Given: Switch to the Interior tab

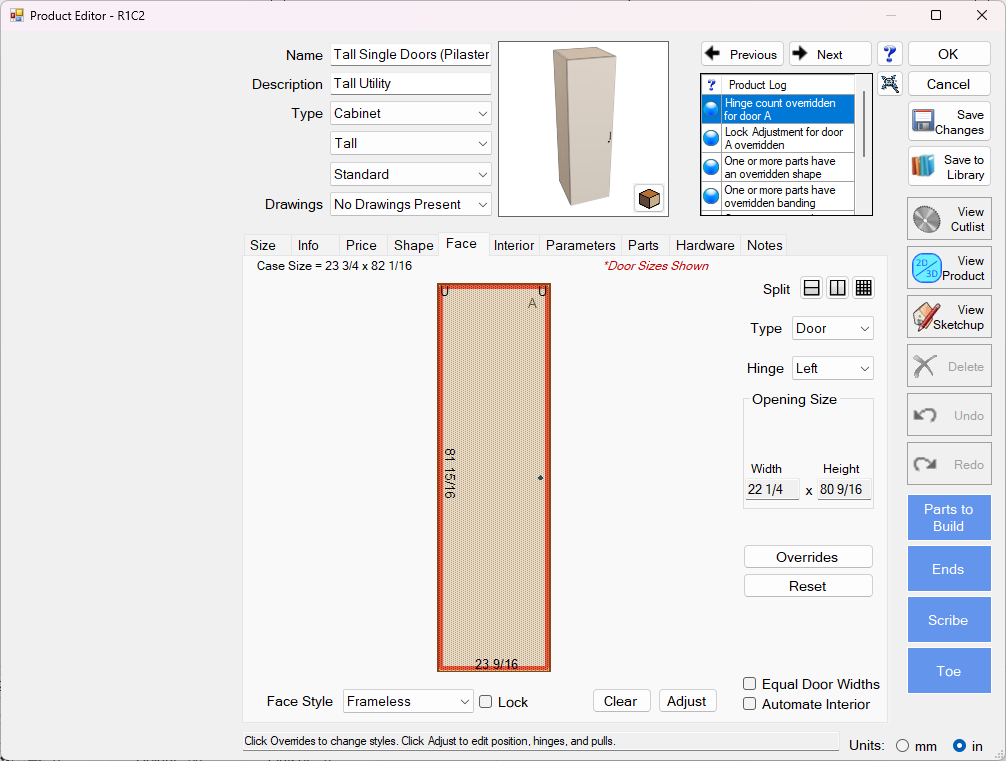Looking at the screenshot, I should point(514,245).
